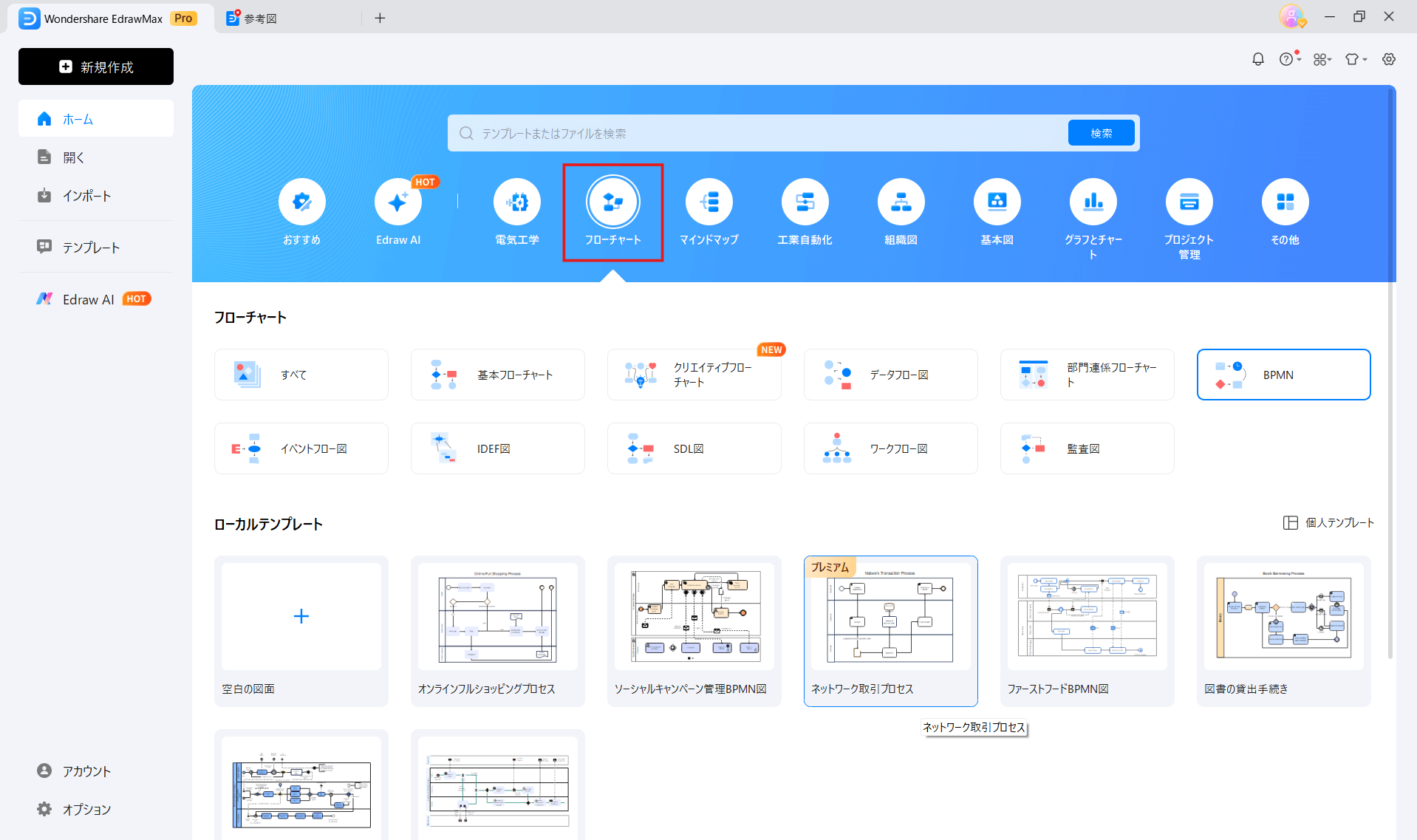
Task: Switch to the 参考図 tab
Action: [x=260, y=18]
